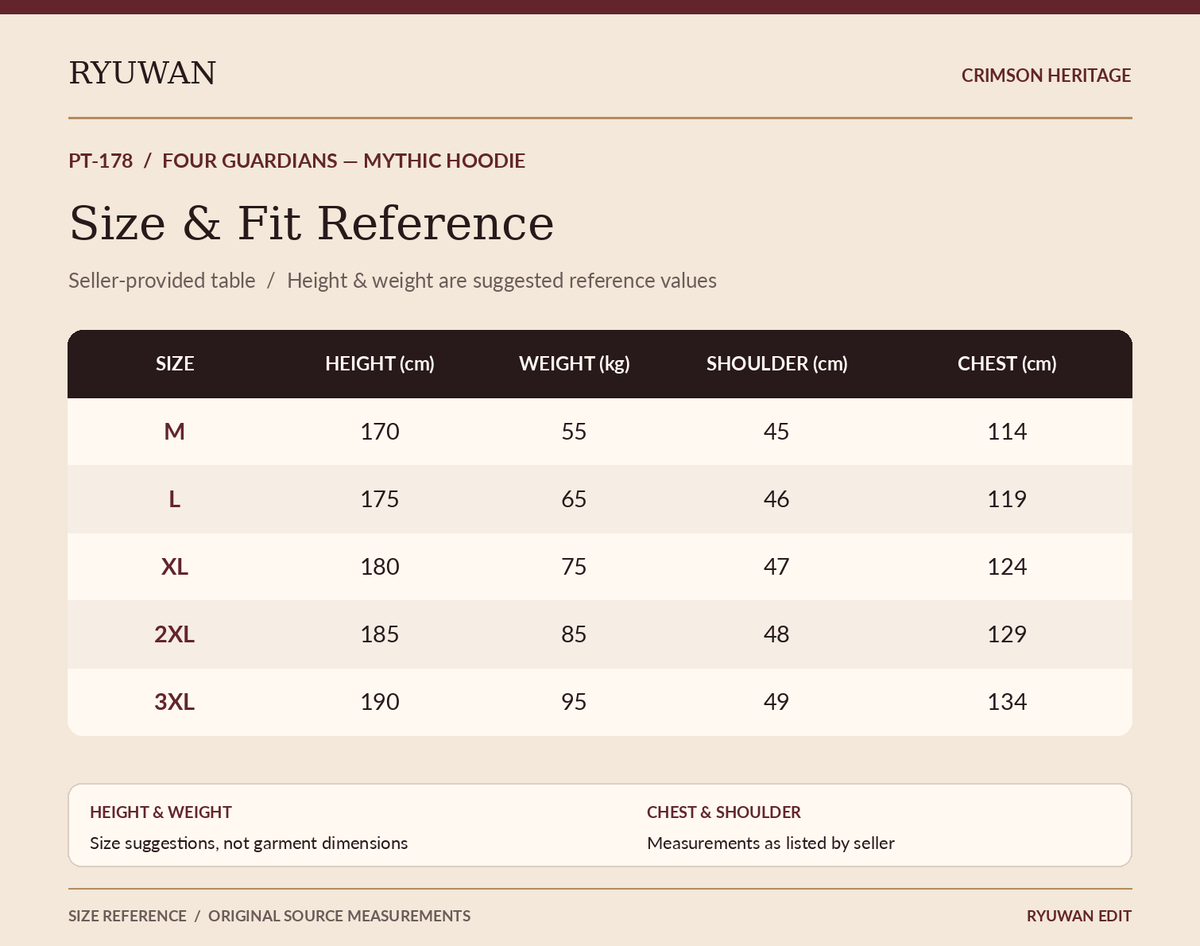Image resolution: width=1200 pixels, height=946 pixels.
Task: Select the SIZE column header
Action: pyautogui.click(x=175, y=364)
